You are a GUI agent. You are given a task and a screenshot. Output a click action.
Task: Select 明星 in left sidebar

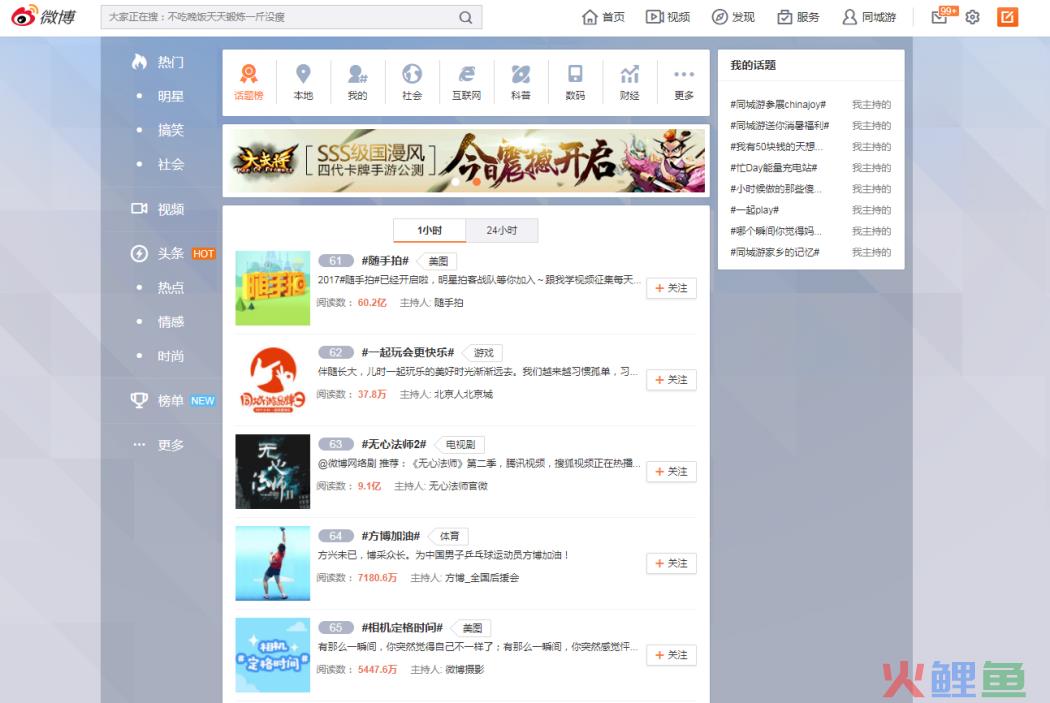170,96
